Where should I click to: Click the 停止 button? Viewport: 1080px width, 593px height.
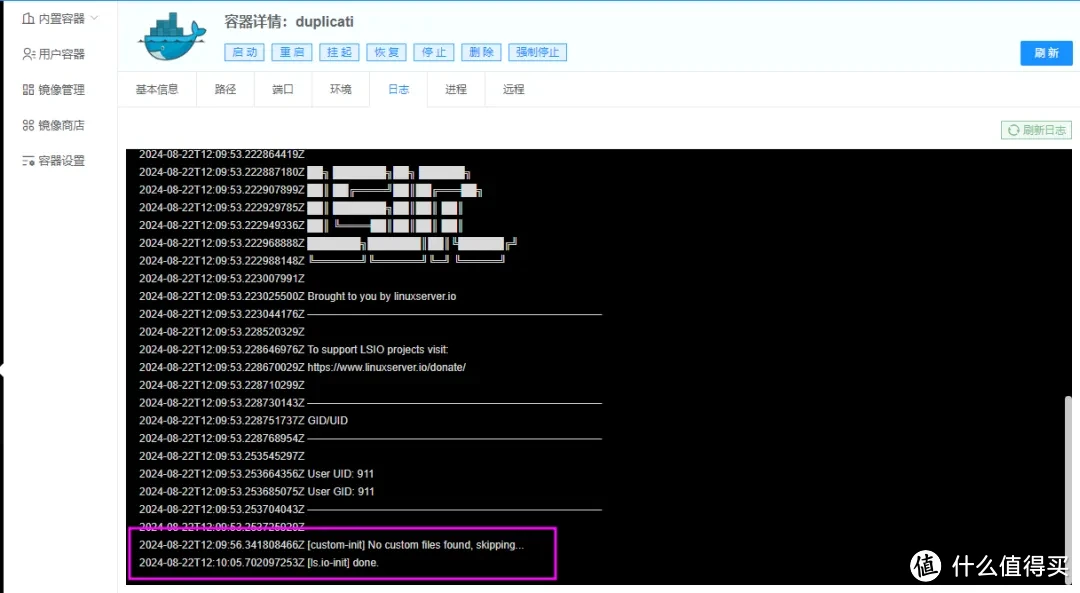point(434,52)
